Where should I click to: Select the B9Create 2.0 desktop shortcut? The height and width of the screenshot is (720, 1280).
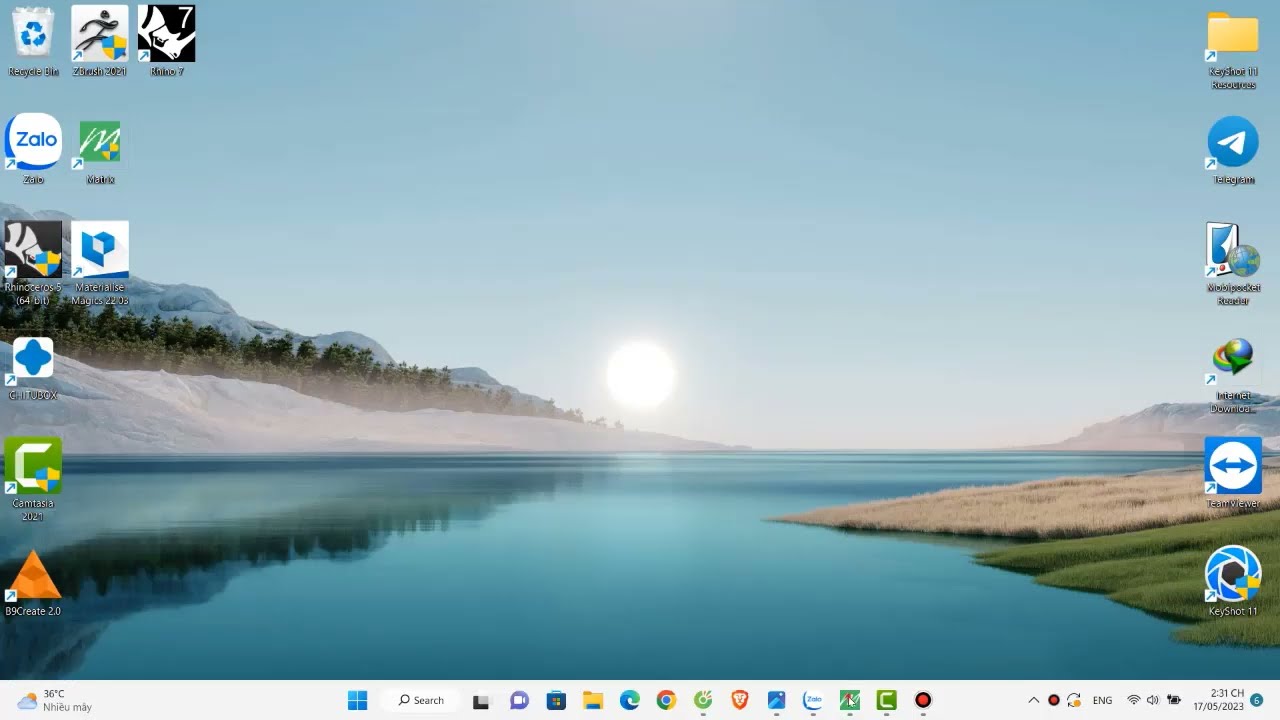[33, 583]
